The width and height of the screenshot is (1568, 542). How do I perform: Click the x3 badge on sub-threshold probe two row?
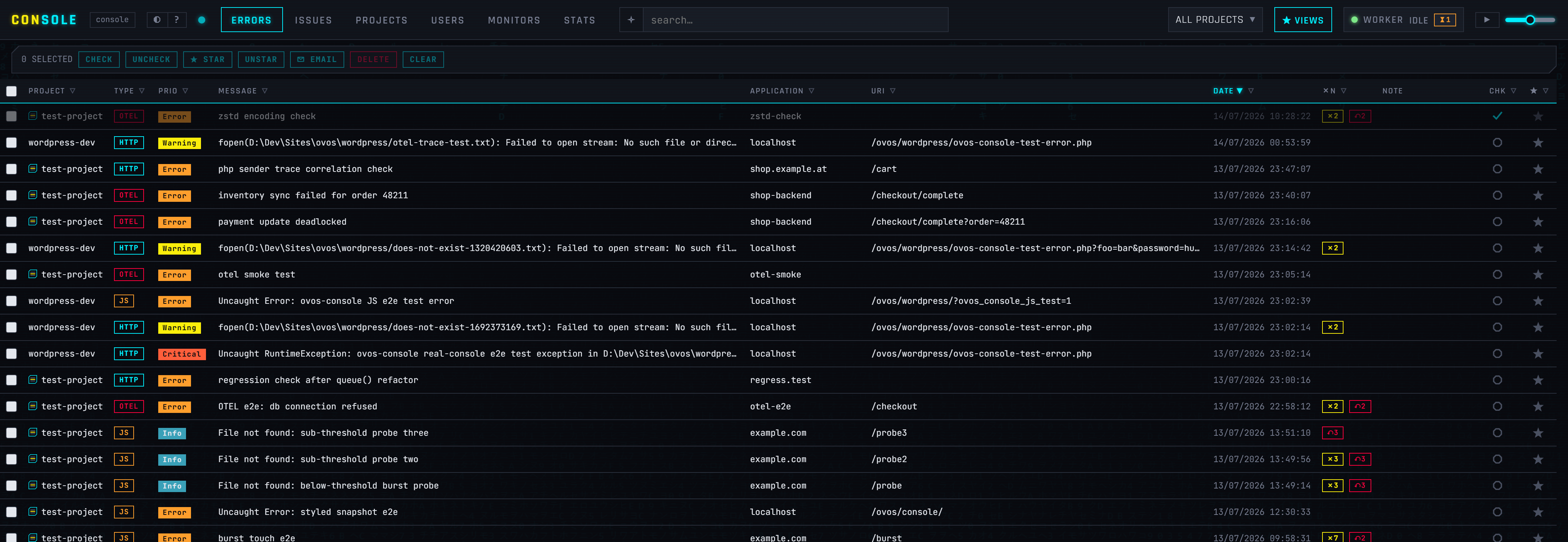[x=1332, y=459]
